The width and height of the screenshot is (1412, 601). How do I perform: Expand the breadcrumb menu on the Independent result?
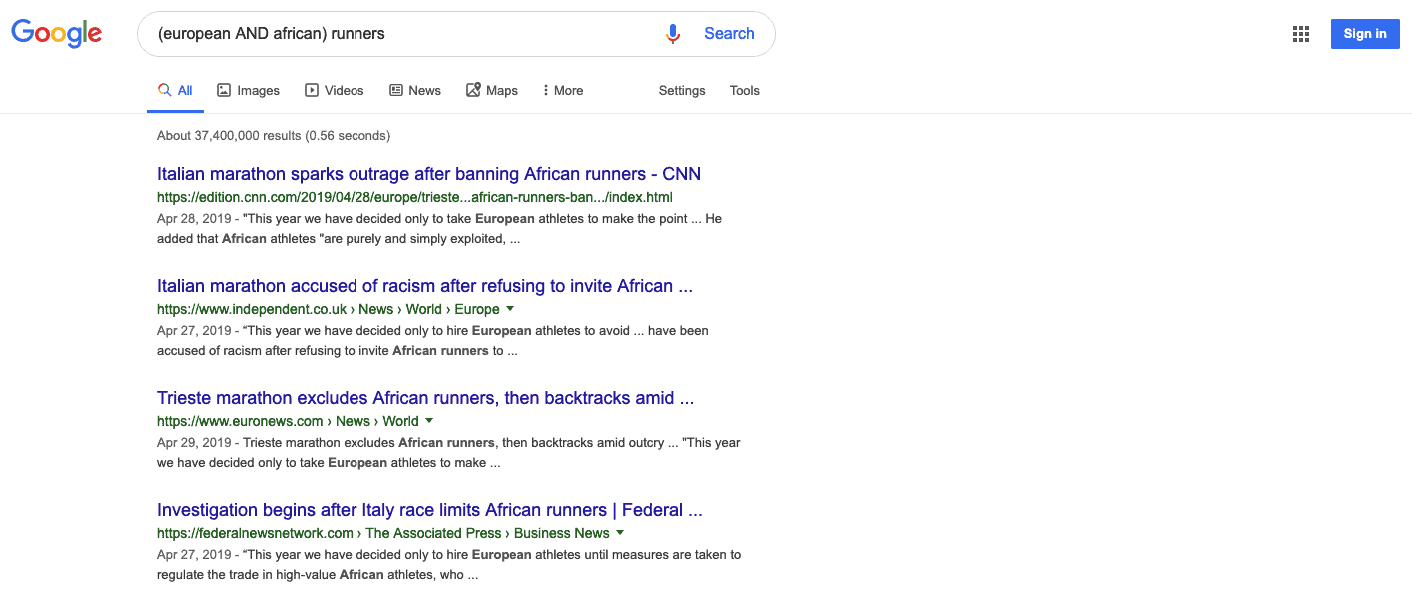coord(510,309)
